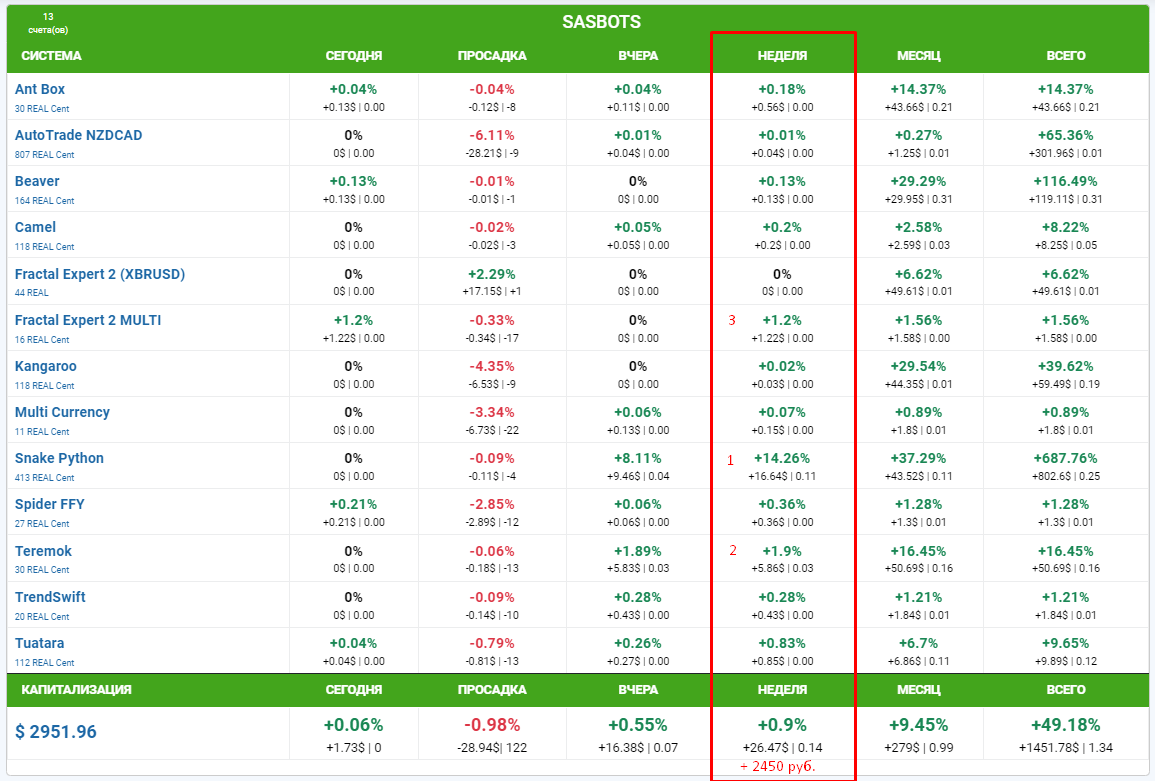Open the Camel system page
The width and height of the screenshot is (1155, 781).
pos(35,227)
